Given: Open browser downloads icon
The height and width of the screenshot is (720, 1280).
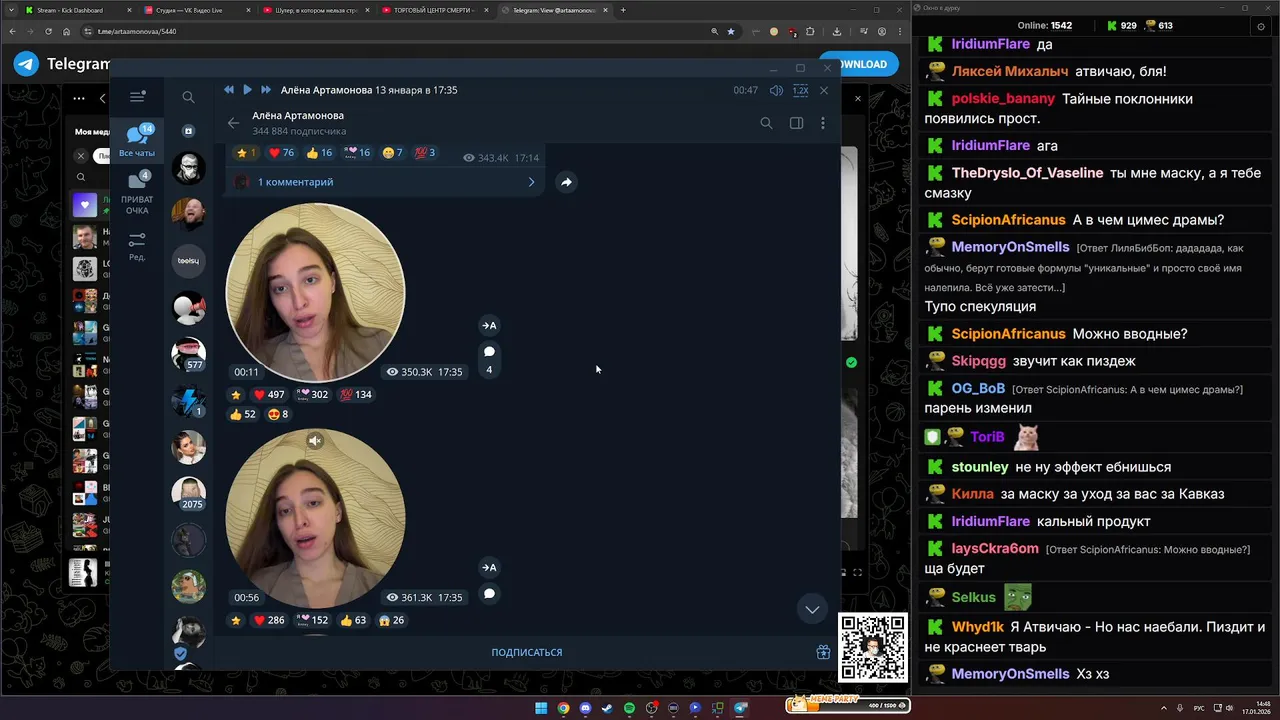Looking at the screenshot, I should pos(836,31).
